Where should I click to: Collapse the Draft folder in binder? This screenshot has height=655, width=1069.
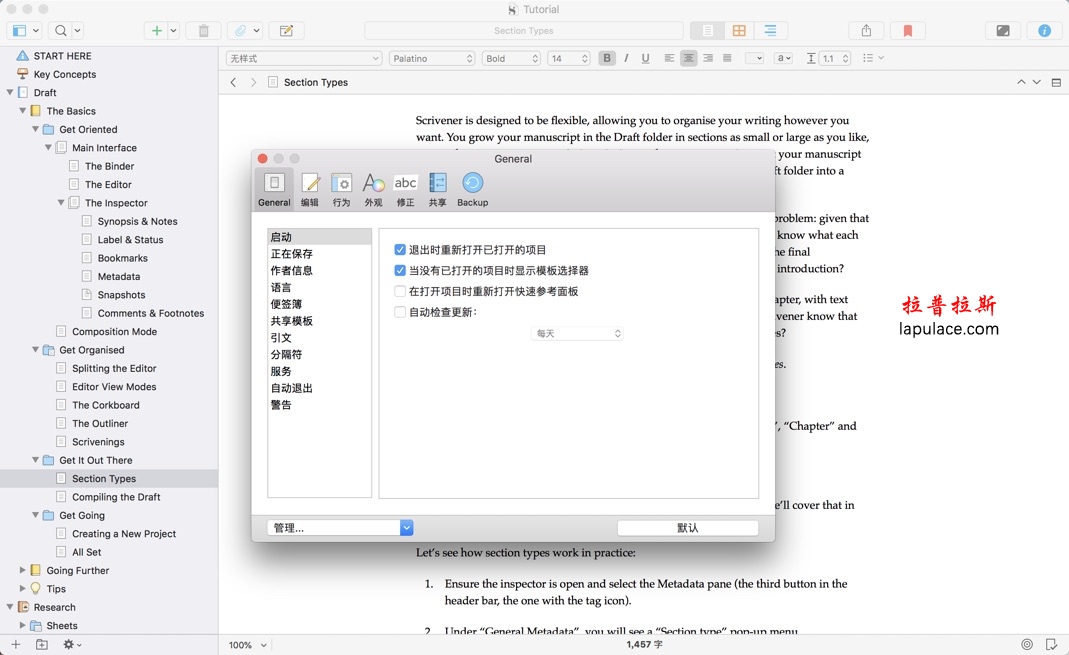[x=10, y=92]
